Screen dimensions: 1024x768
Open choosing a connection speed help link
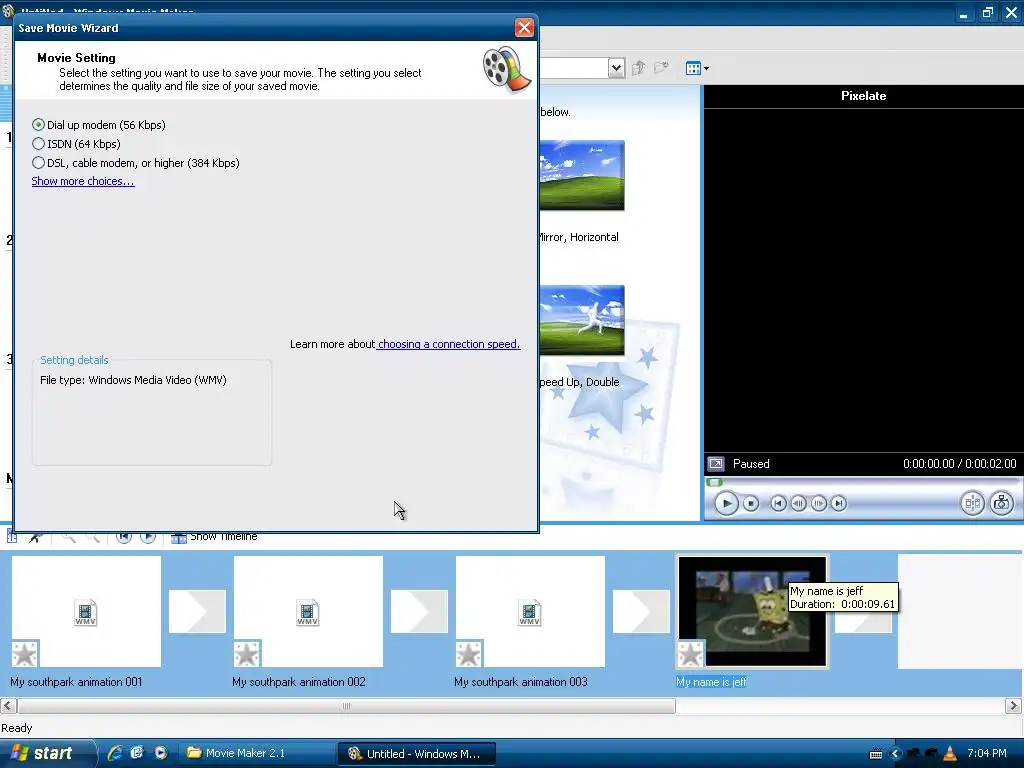449,344
